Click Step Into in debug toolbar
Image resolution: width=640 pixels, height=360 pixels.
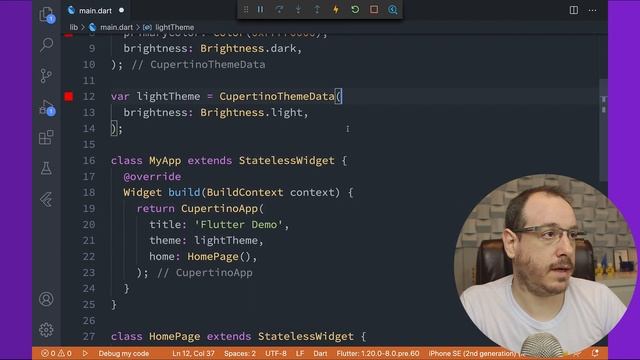tap(298, 9)
